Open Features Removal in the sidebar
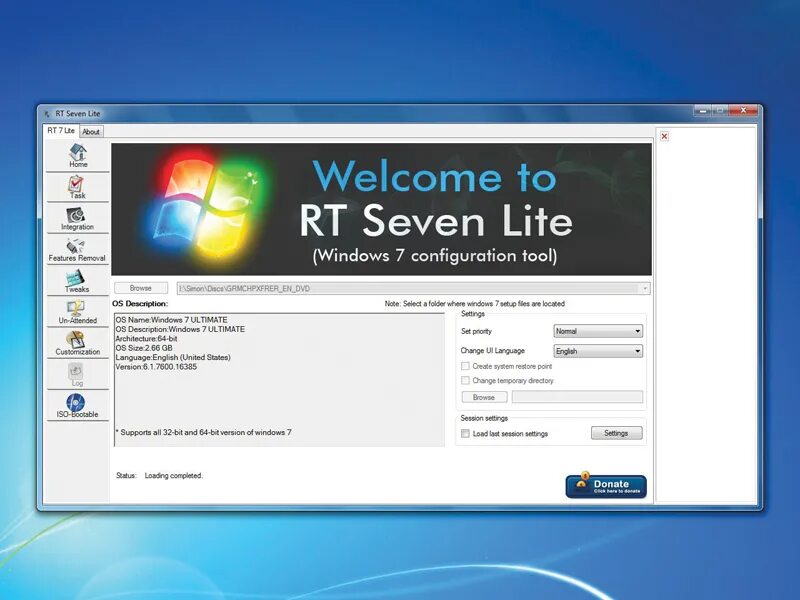800x600 pixels. (78, 249)
